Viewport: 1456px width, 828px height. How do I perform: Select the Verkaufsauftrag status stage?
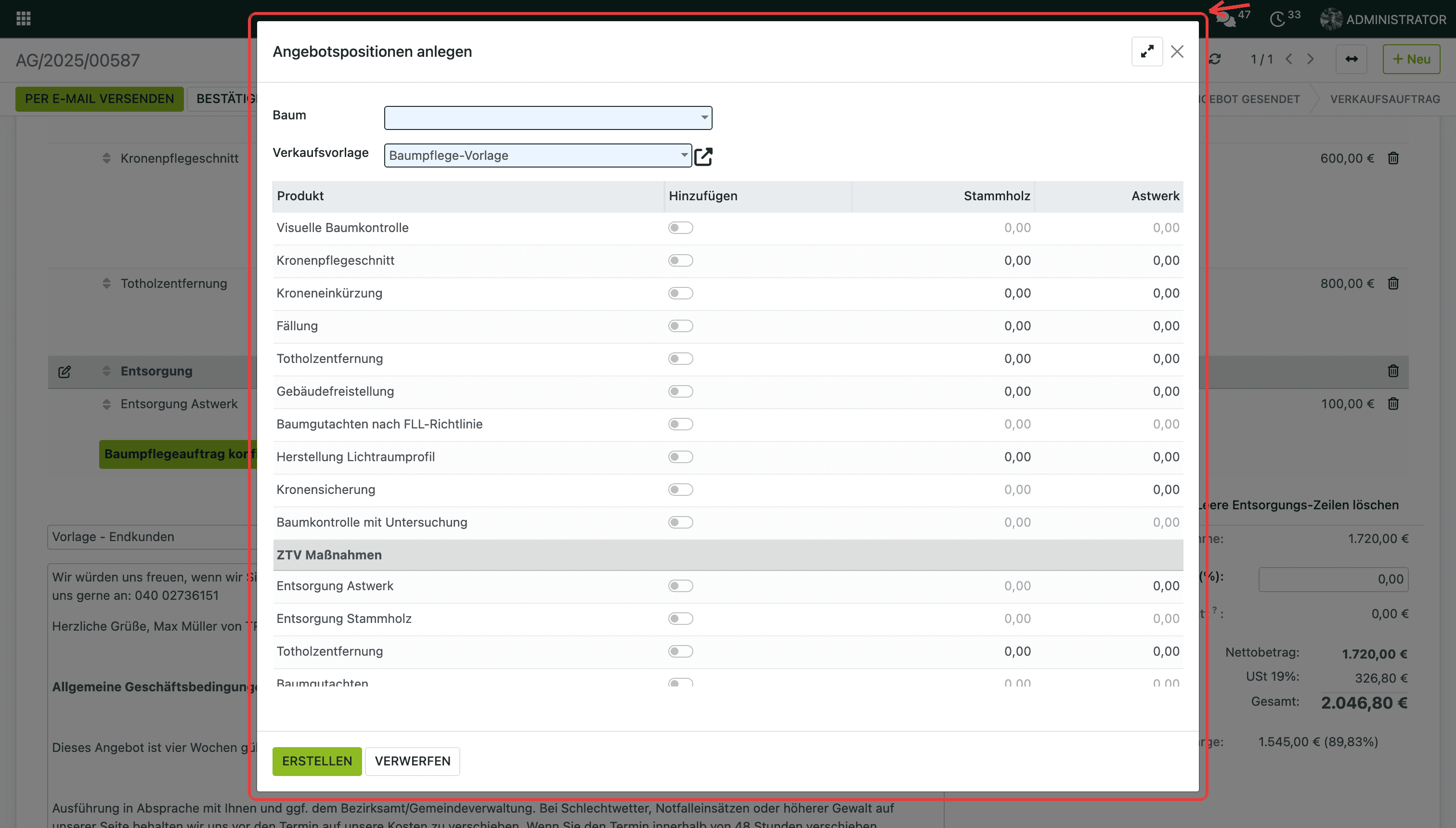(x=1385, y=99)
